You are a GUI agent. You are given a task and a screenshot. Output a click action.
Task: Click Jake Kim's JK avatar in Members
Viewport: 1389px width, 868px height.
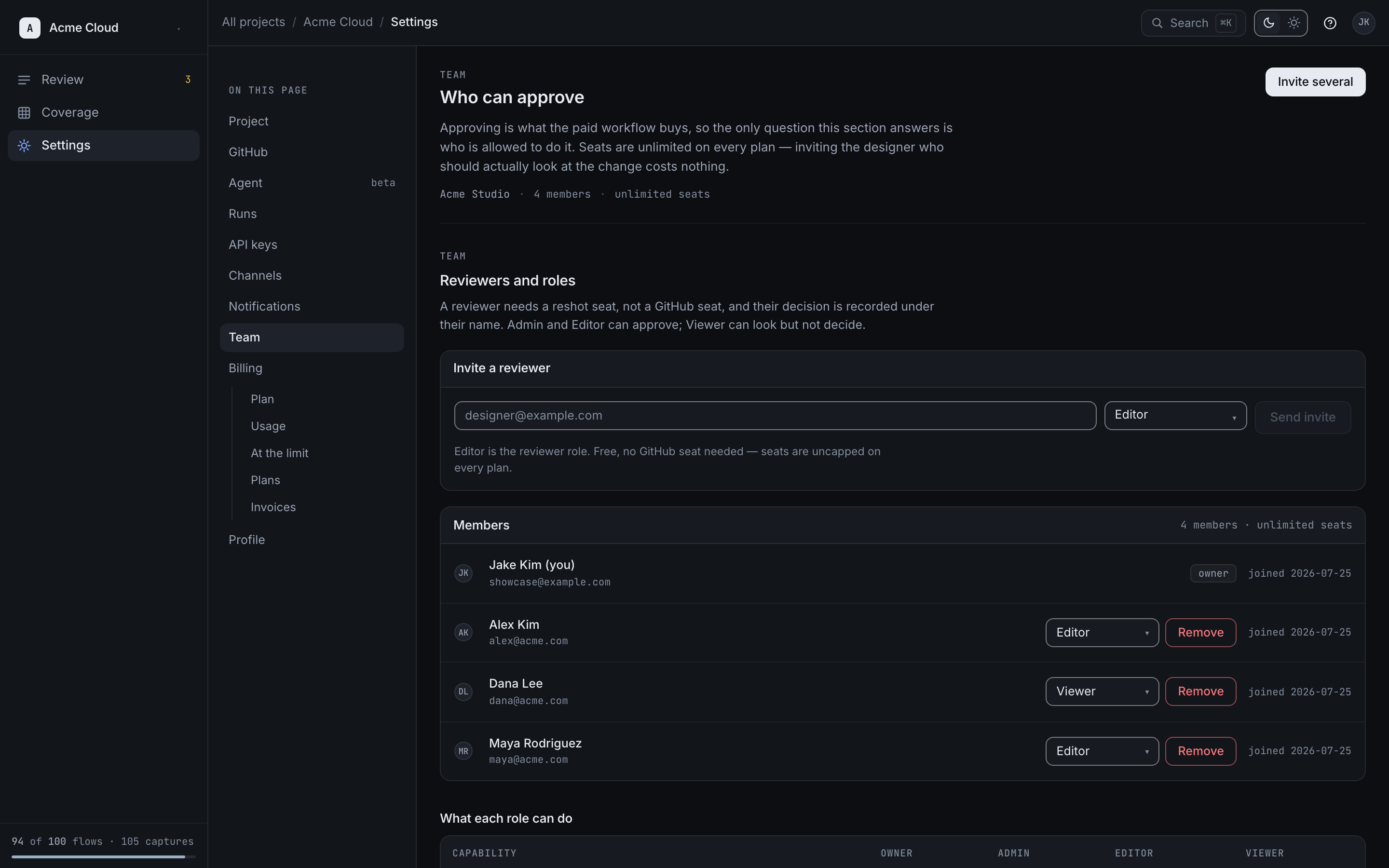463,573
